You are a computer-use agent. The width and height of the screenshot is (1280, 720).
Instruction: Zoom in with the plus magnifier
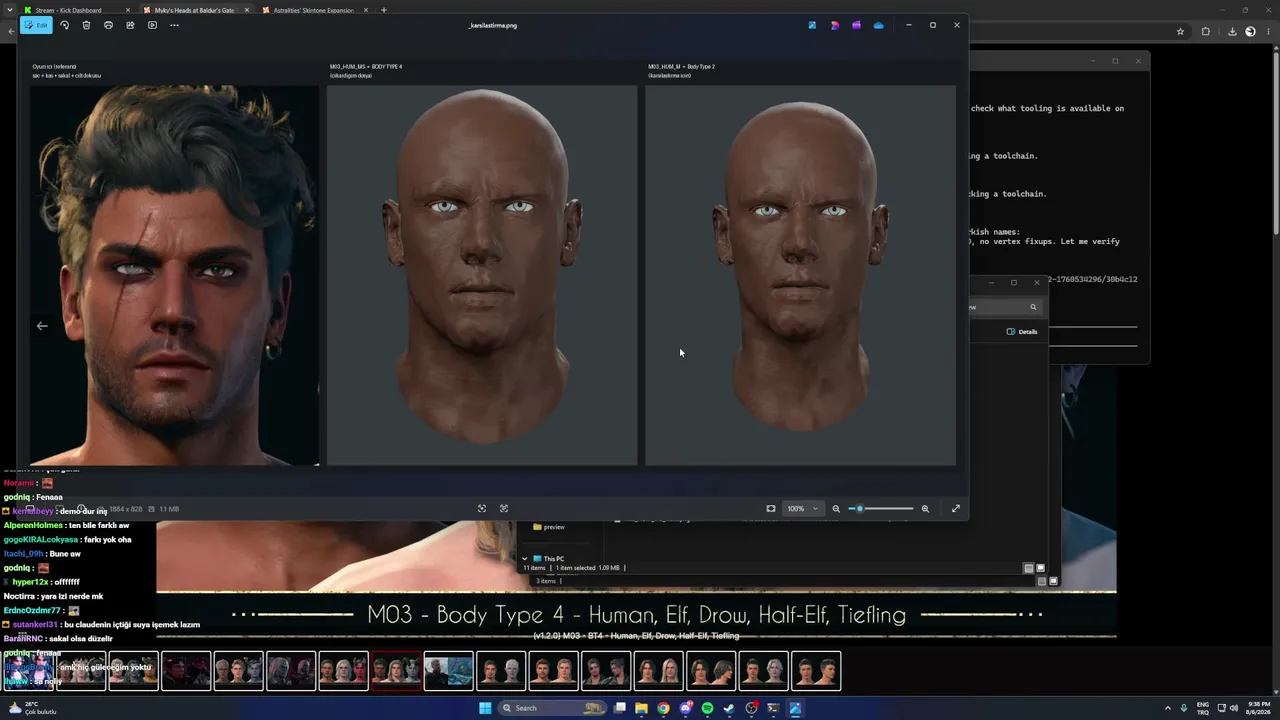(x=925, y=508)
